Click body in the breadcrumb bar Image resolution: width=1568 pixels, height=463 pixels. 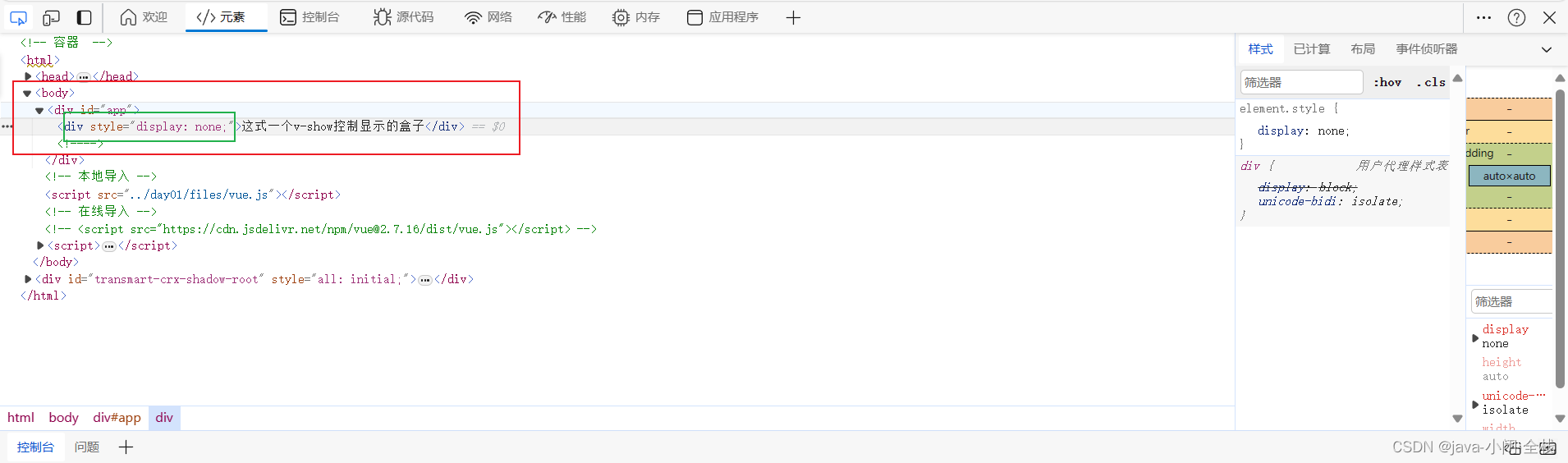click(63, 418)
